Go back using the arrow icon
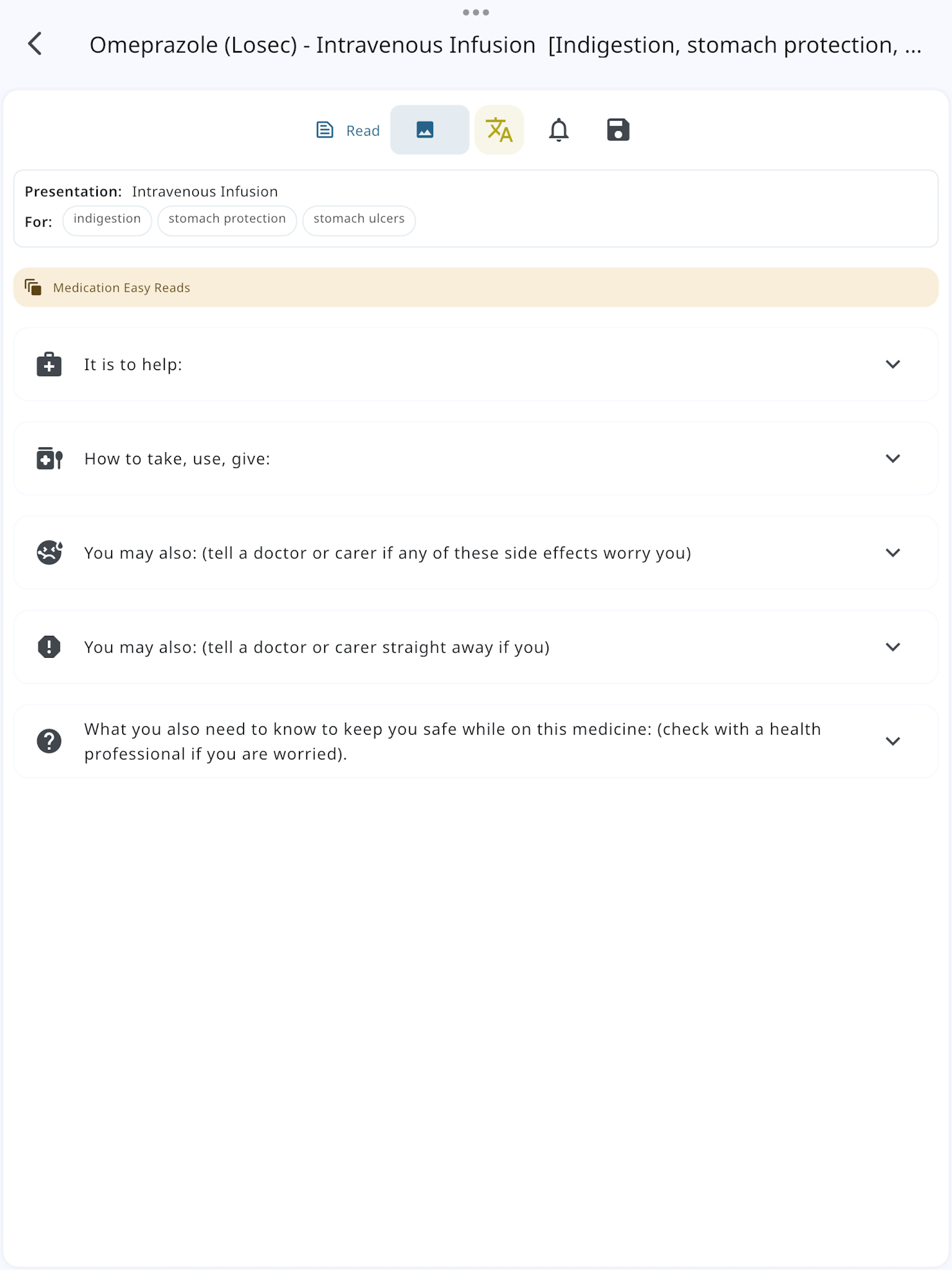952x1270 pixels. tap(35, 44)
